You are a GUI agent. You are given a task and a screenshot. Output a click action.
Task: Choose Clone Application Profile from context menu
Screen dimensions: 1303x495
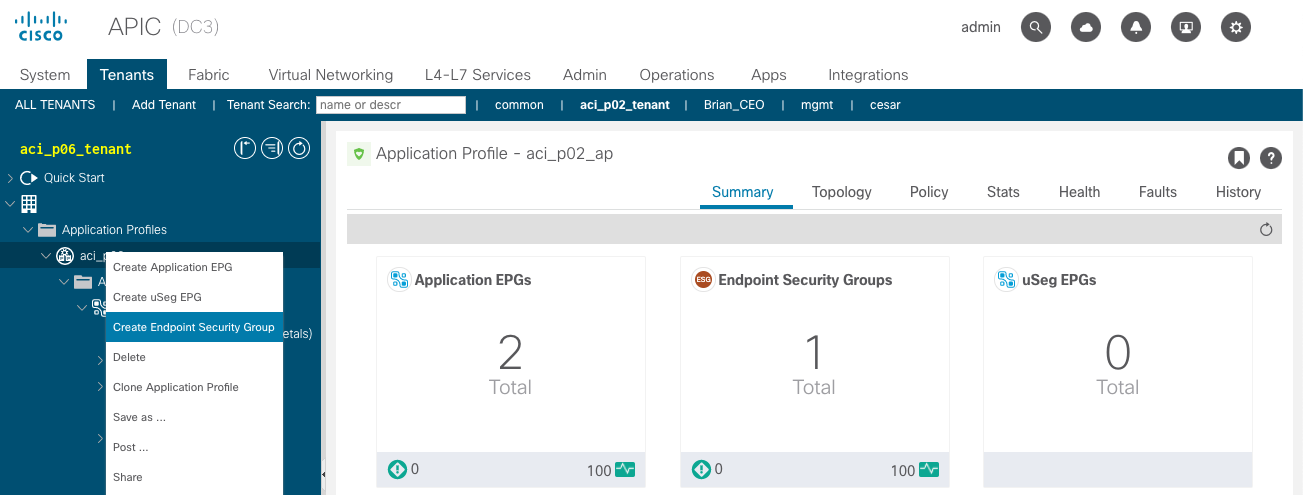point(176,387)
